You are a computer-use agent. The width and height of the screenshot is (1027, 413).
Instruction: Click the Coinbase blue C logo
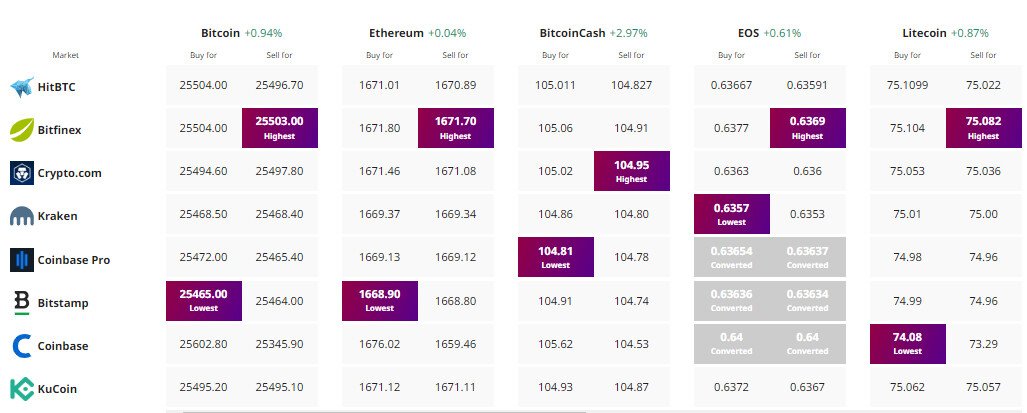pos(22,346)
